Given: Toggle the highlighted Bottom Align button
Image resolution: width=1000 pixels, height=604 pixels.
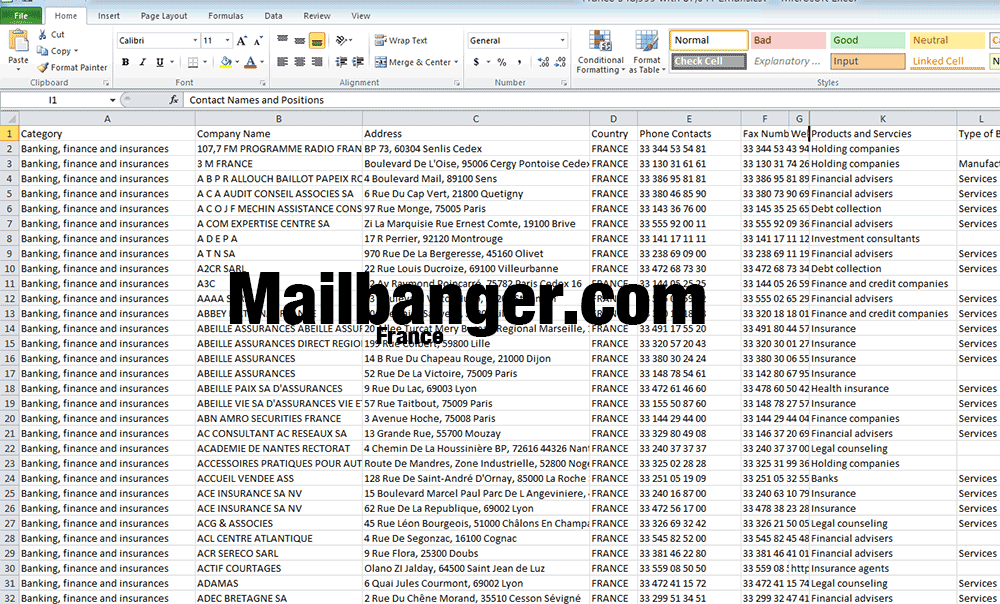Looking at the screenshot, I should pos(317,40).
